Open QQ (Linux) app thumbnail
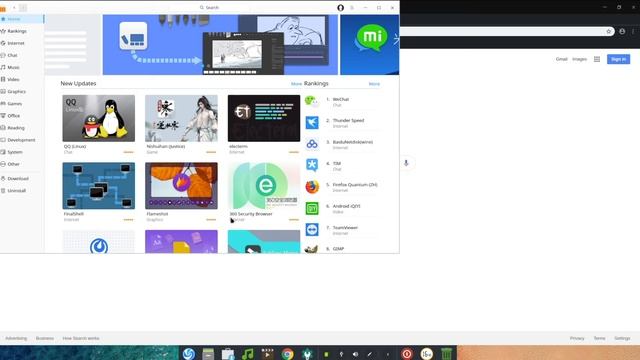The width and height of the screenshot is (640, 360). pos(98,118)
